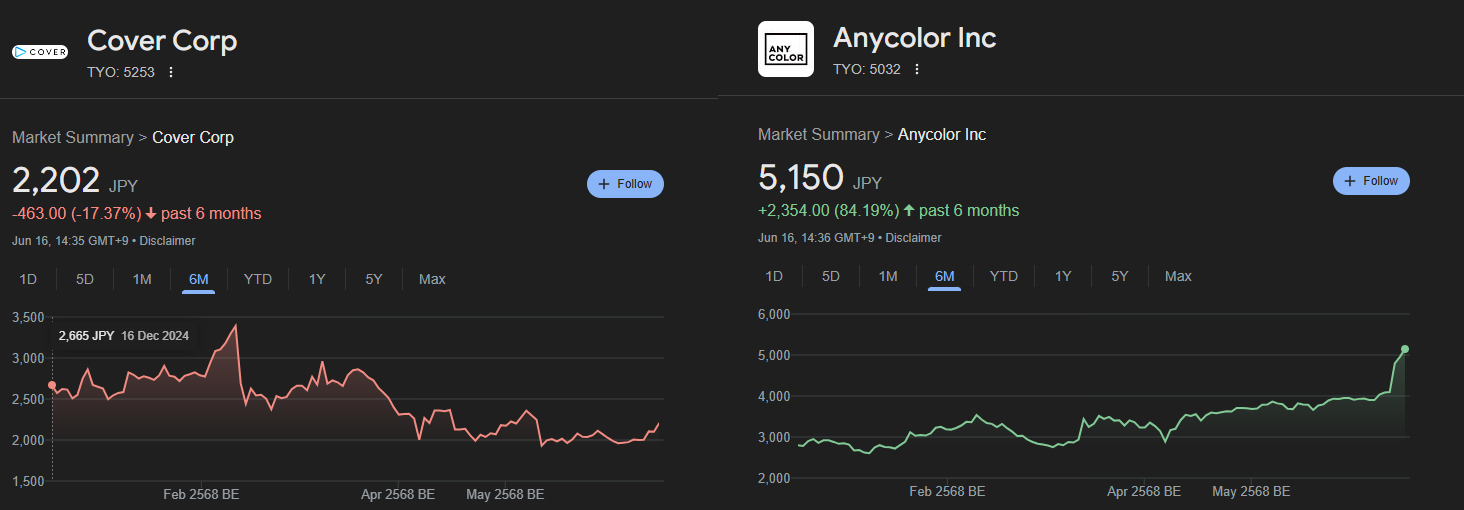This screenshot has height=510, width=1464.
Task: Click the Cover Corp logo icon
Action: point(40,52)
